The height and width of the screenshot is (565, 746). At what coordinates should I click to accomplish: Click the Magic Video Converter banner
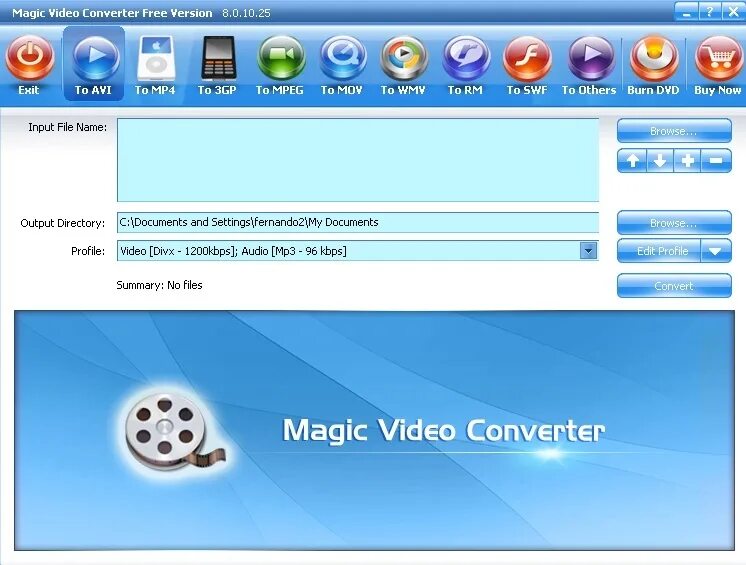pos(374,430)
